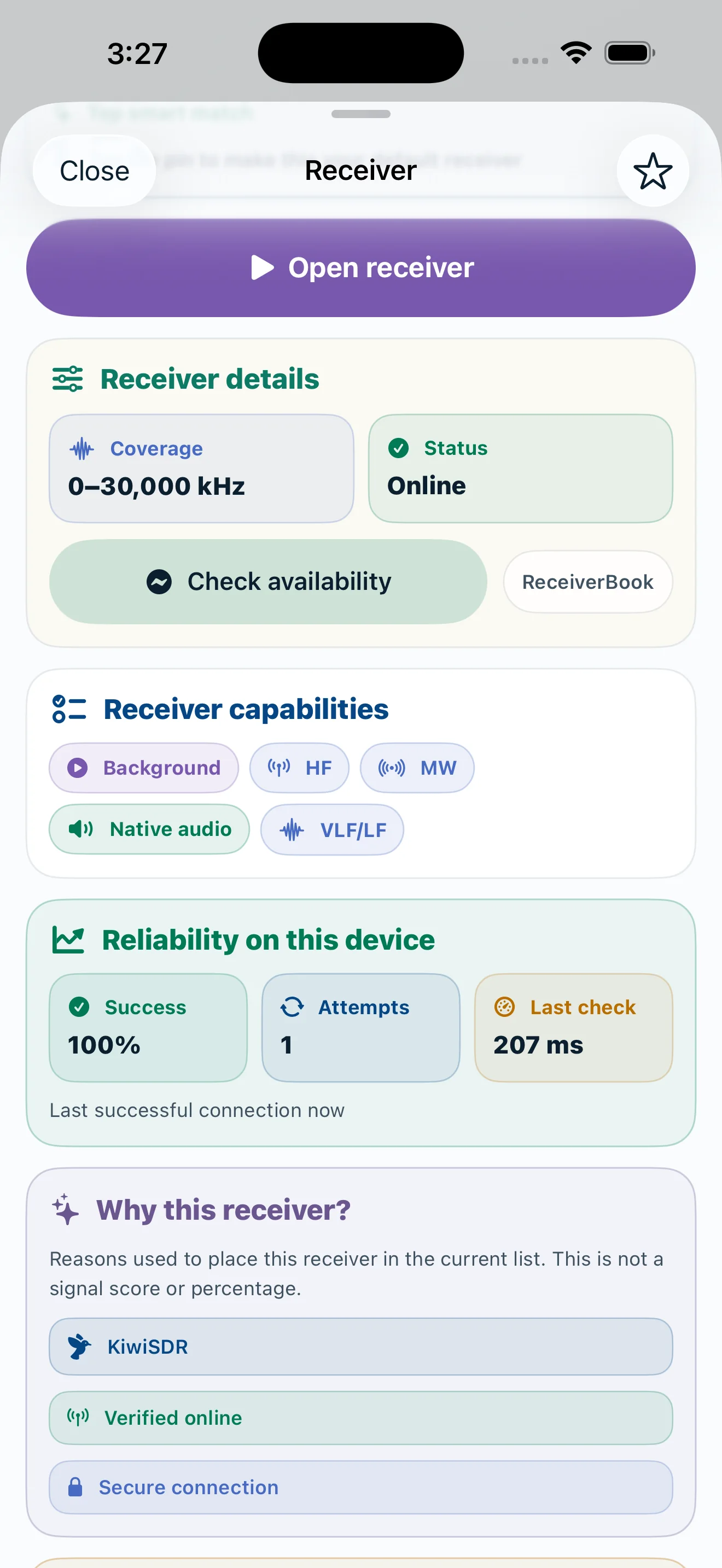The width and height of the screenshot is (722, 1568).
Task: Select the VLF/LF capability chip
Action: [x=333, y=830]
